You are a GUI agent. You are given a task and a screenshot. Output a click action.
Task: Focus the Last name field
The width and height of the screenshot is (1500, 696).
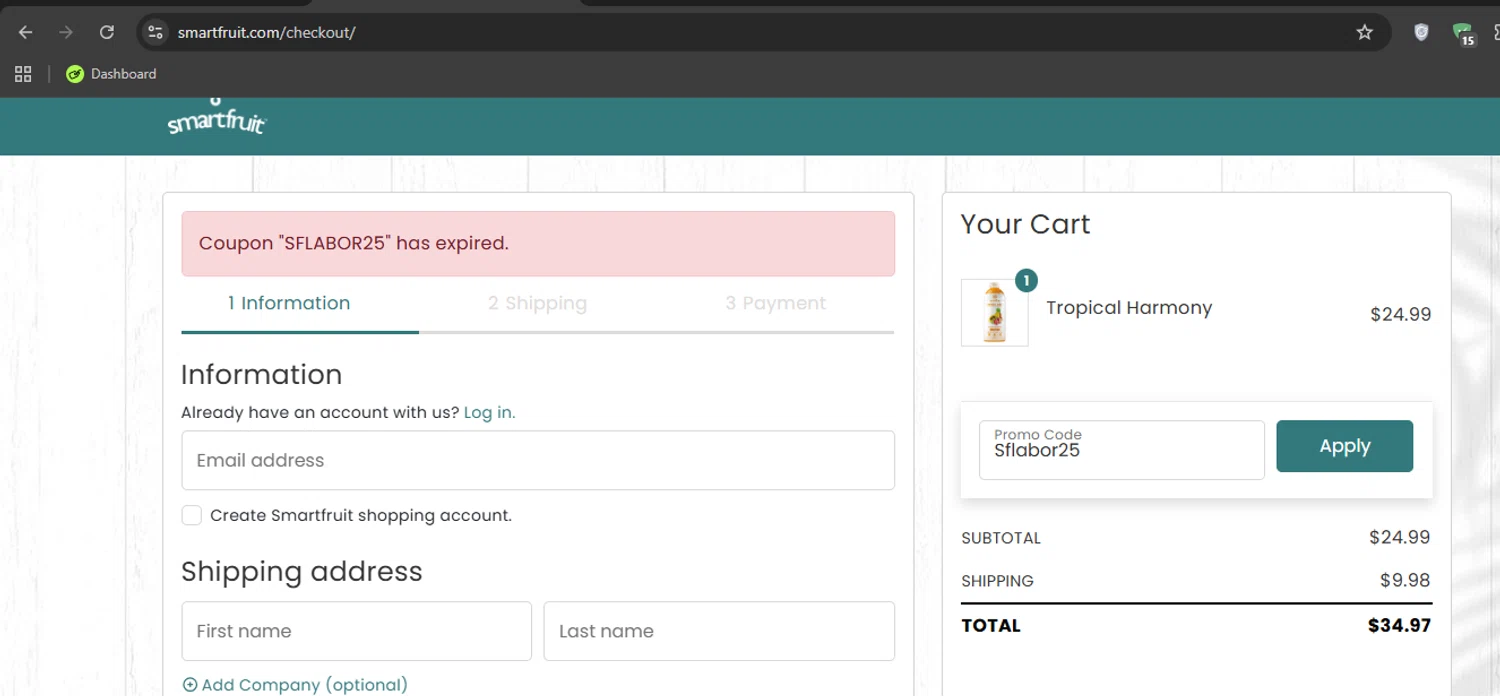pyautogui.click(x=719, y=631)
